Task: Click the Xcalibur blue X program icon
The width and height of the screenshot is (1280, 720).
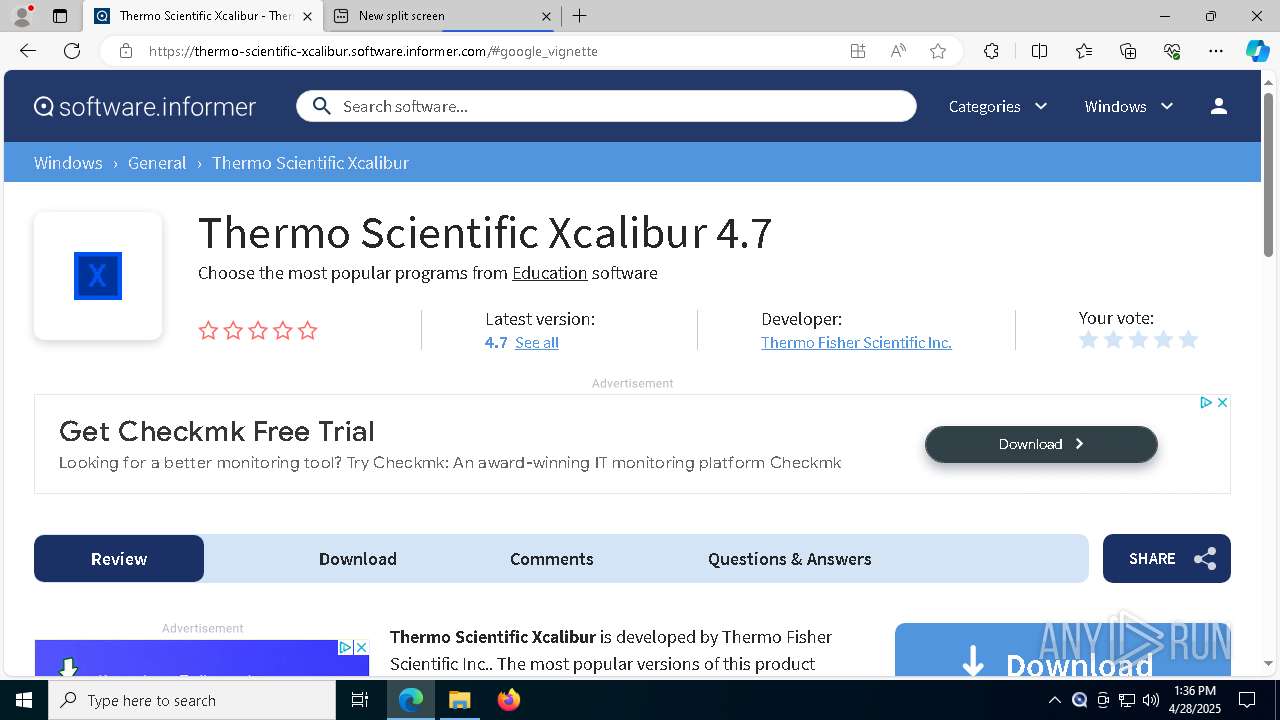Action: 98,276
